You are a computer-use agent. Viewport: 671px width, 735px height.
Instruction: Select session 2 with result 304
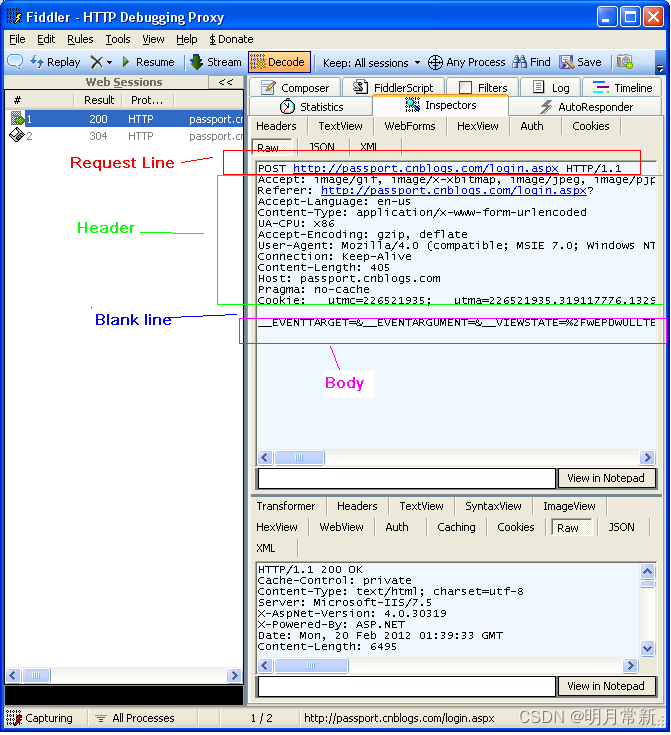pos(125,136)
